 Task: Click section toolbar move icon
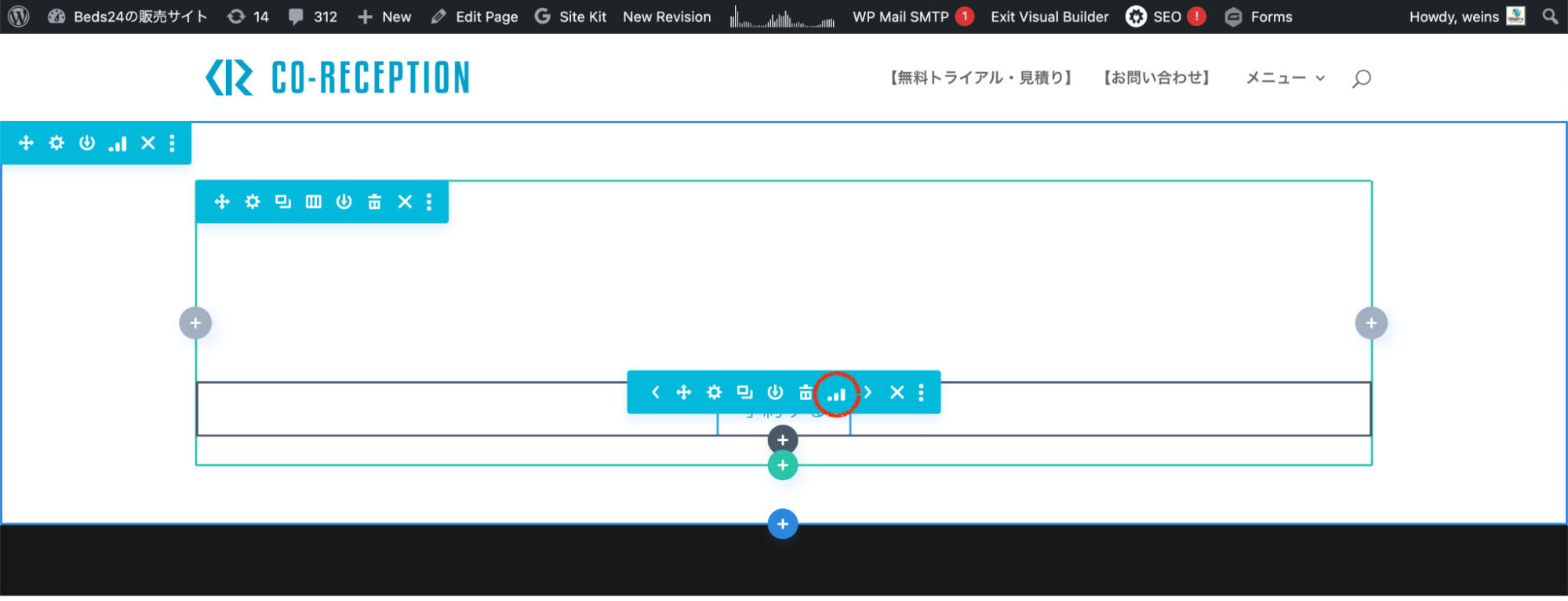26,143
